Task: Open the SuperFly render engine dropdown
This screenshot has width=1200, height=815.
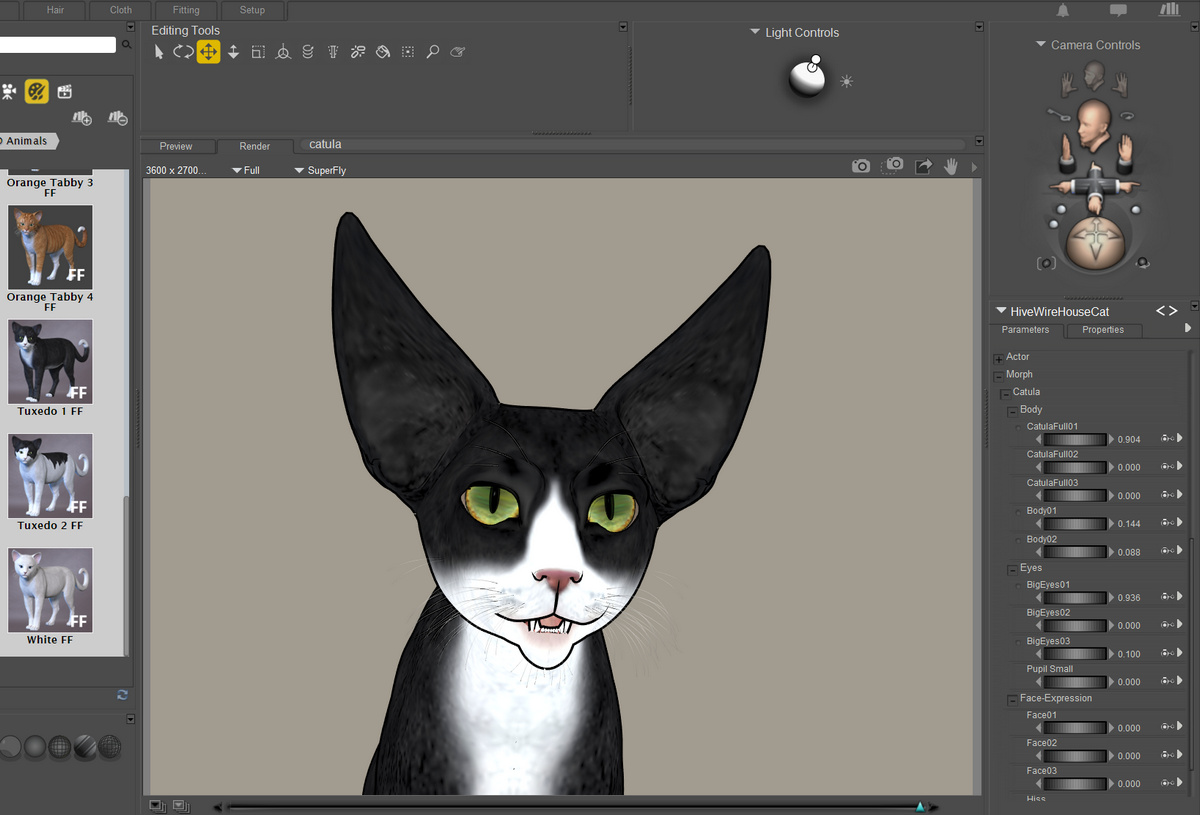Action: click(x=320, y=171)
